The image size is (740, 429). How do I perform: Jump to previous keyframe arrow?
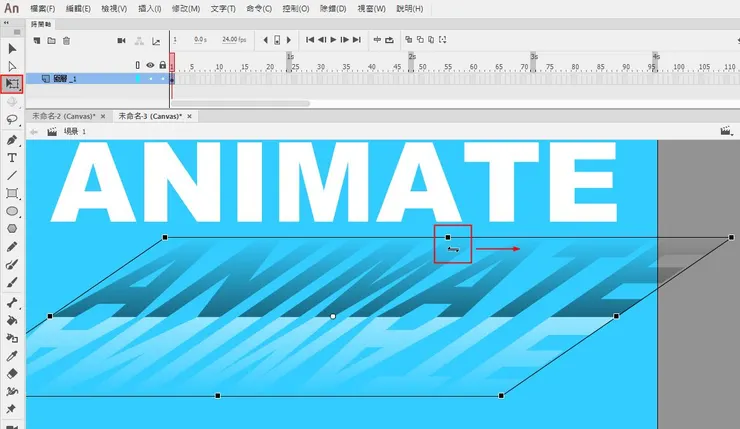[x=265, y=40]
